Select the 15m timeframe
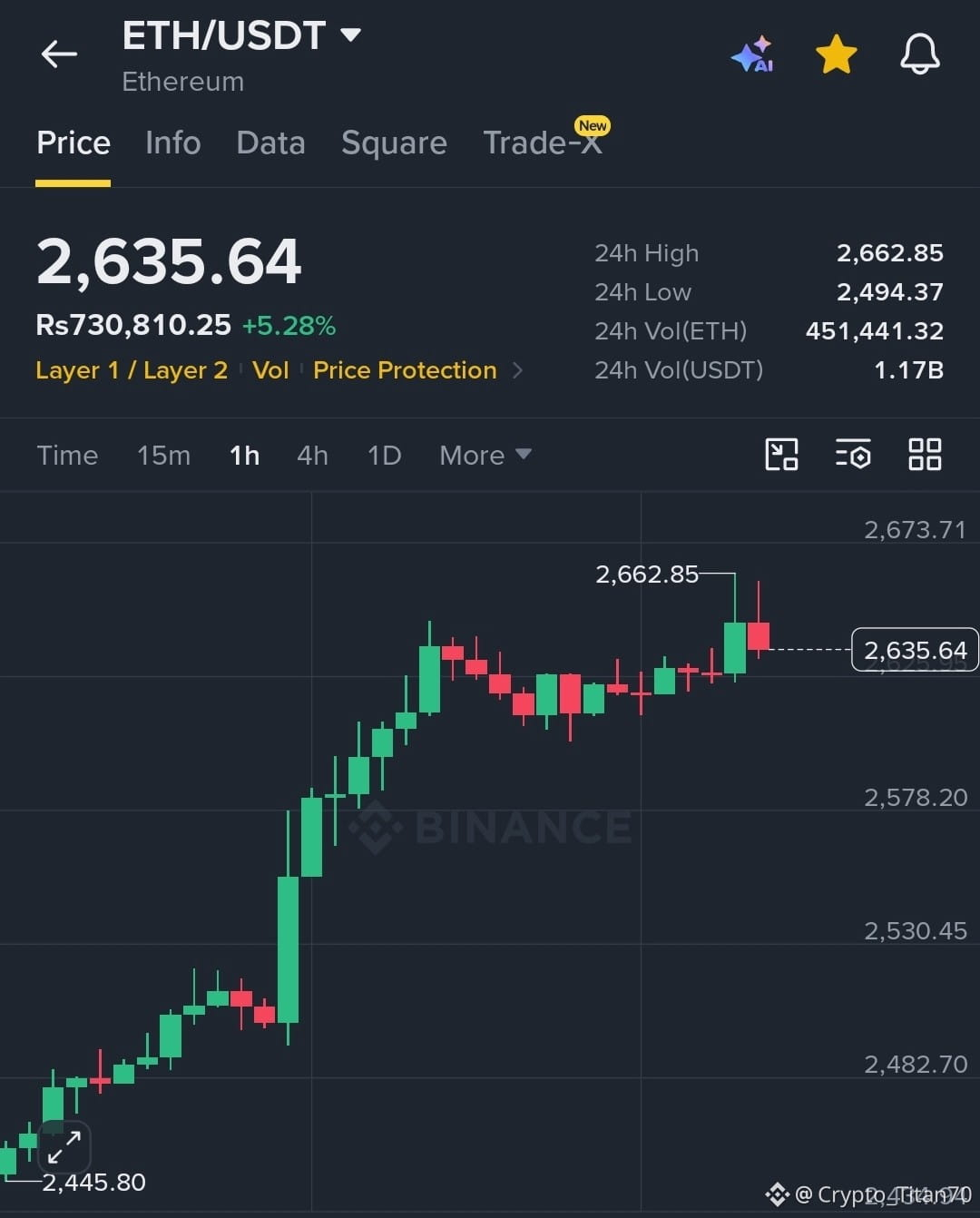Viewport: 980px width, 1218px height. 163,455
